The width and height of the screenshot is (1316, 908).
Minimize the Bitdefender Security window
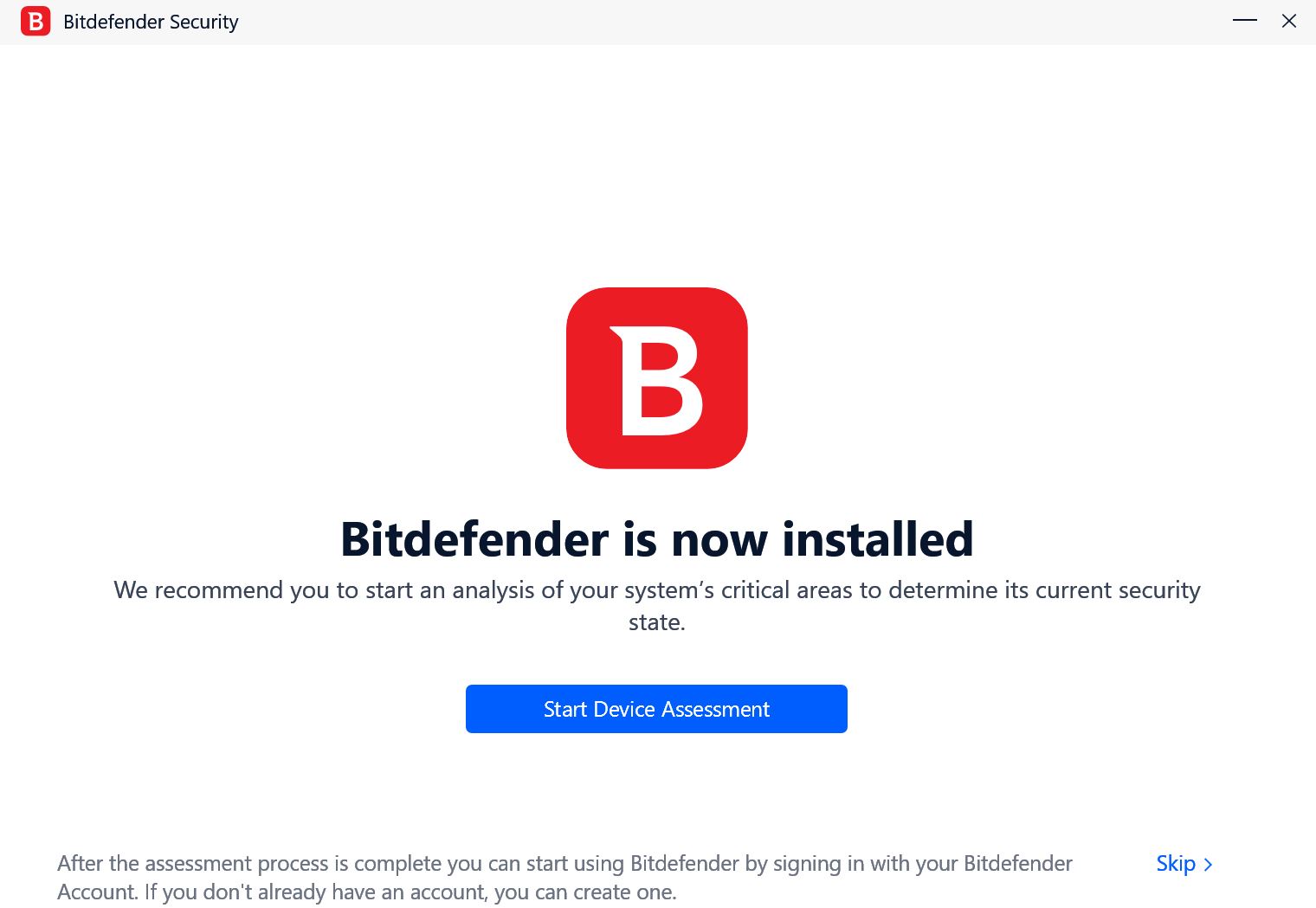tap(1245, 21)
